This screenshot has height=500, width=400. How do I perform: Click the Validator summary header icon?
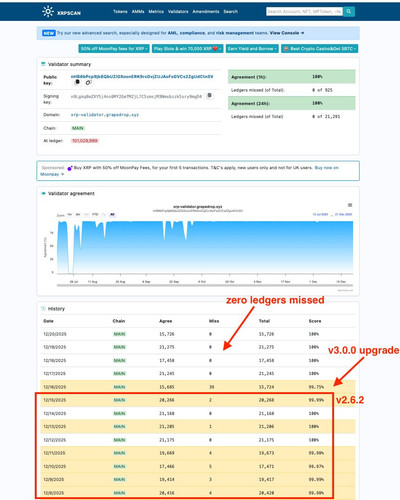tap(43, 64)
